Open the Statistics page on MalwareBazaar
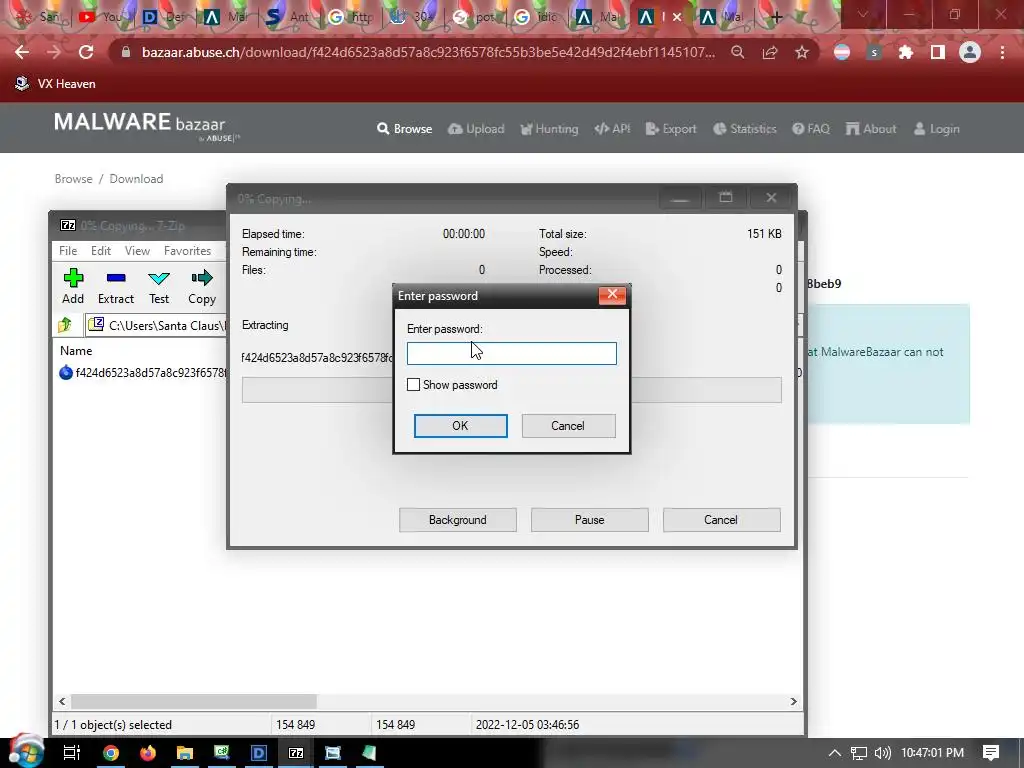Image resolution: width=1024 pixels, height=768 pixels. point(745,129)
